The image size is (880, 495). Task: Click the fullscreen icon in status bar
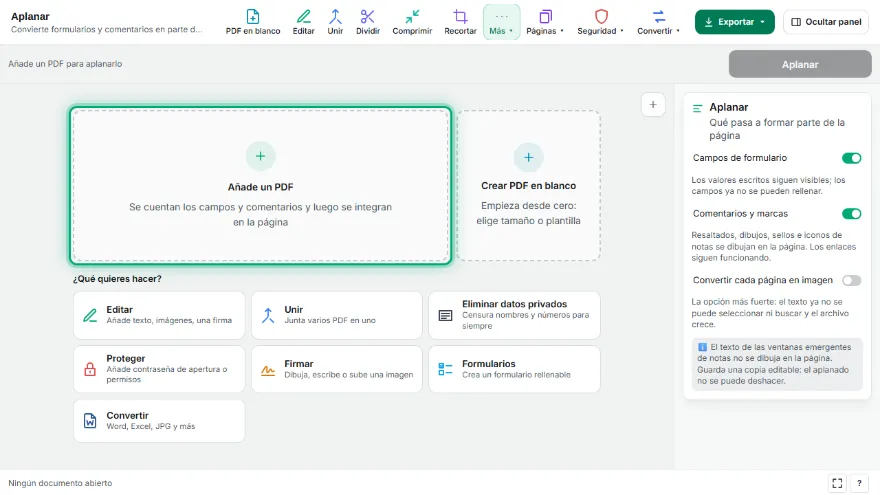point(837,483)
